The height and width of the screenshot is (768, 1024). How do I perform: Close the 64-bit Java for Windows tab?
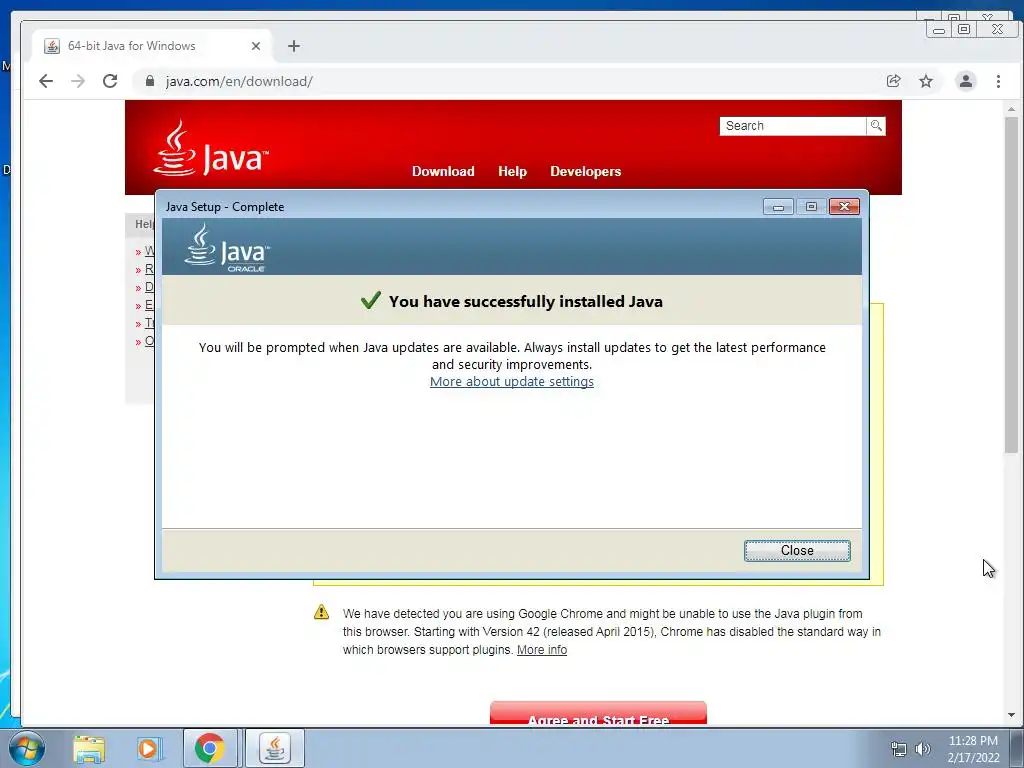[x=256, y=46]
